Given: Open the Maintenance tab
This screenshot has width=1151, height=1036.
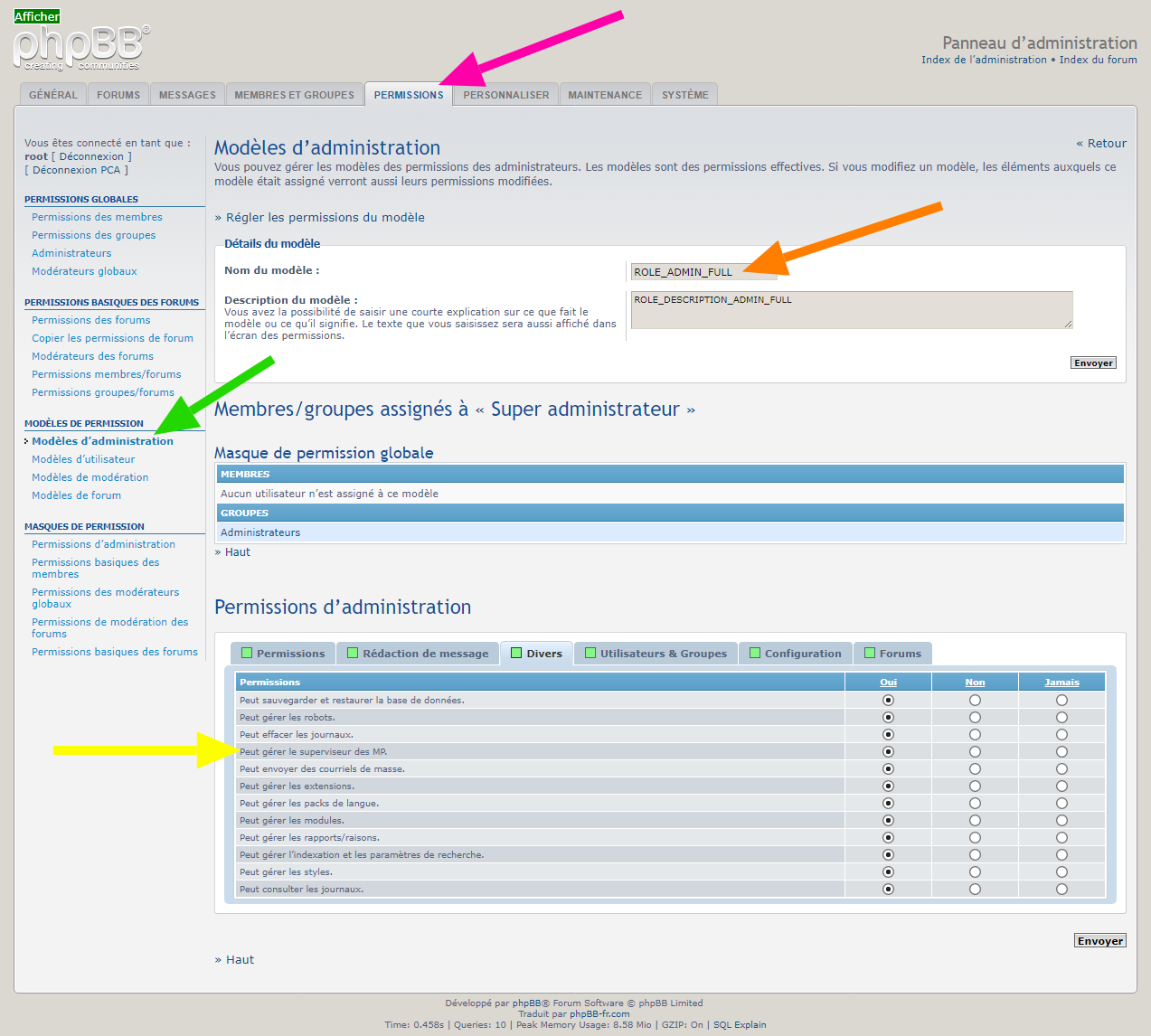Looking at the screenshot, I should 604,95.
